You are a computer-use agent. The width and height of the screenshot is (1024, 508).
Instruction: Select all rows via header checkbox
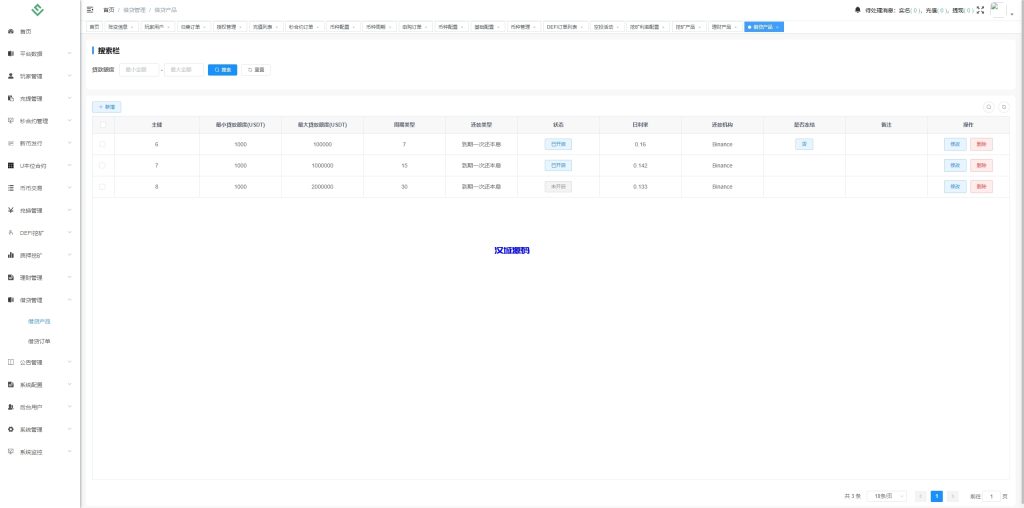[102, 124]
